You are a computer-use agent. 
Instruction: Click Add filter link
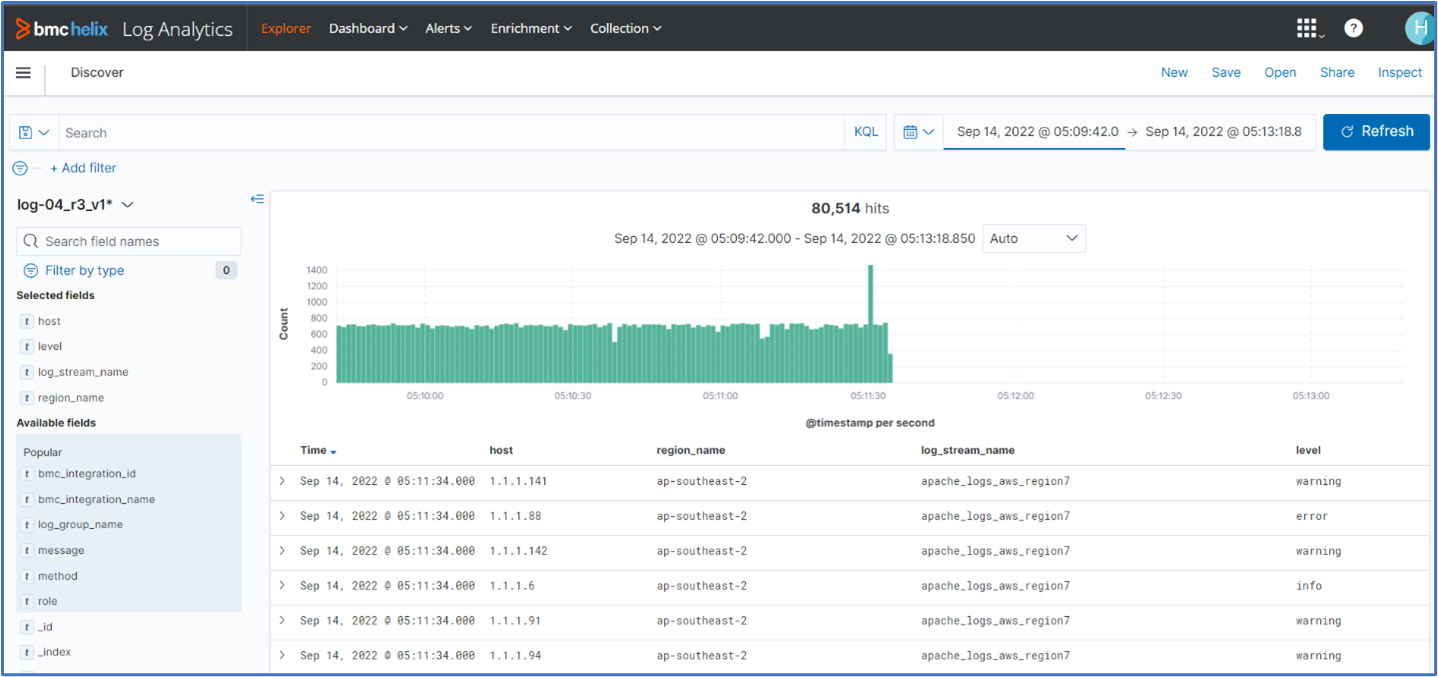coord(83,168)
